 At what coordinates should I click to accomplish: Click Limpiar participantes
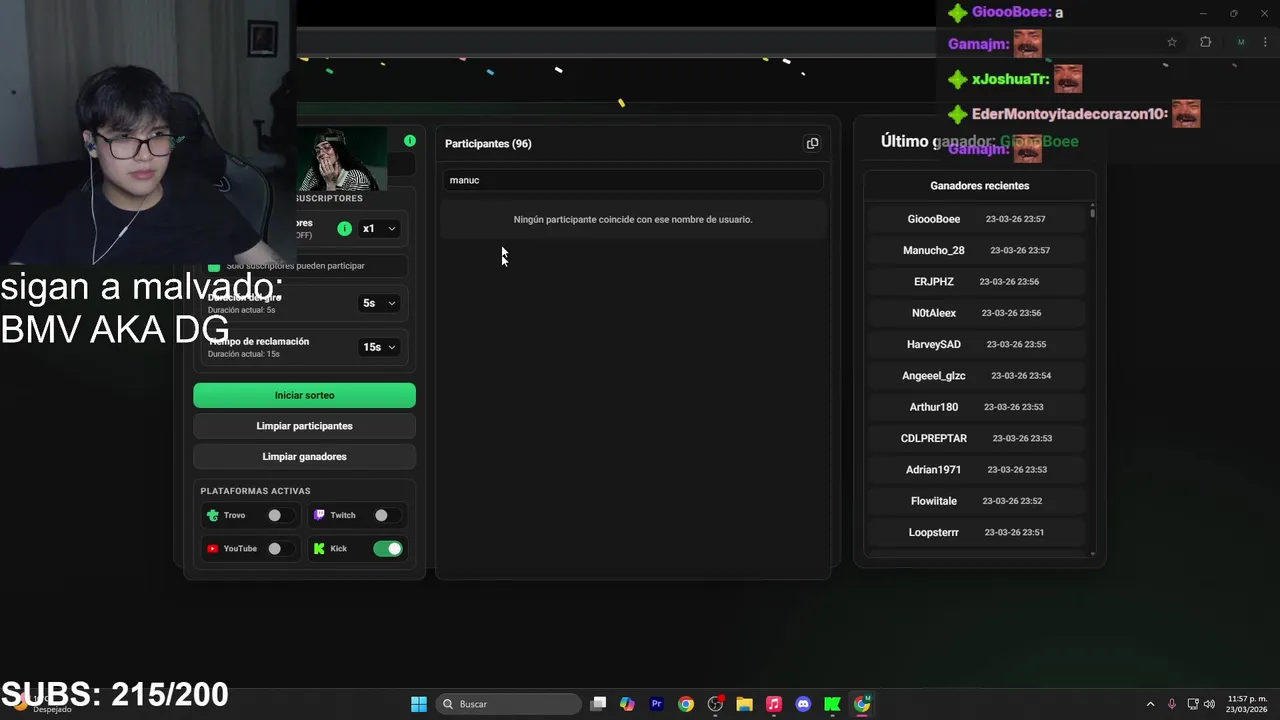pyautogui.click(x=304, y=426)
